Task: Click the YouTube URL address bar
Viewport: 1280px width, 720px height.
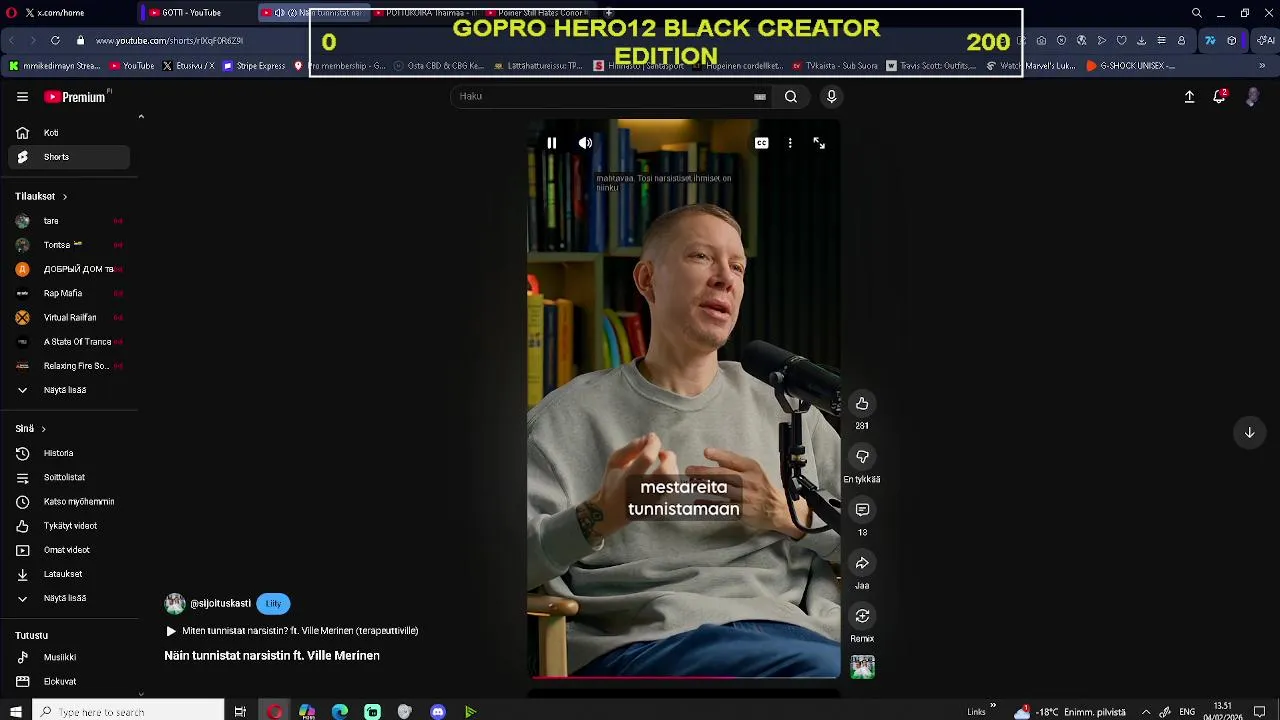Action: (x=169, y=41)
